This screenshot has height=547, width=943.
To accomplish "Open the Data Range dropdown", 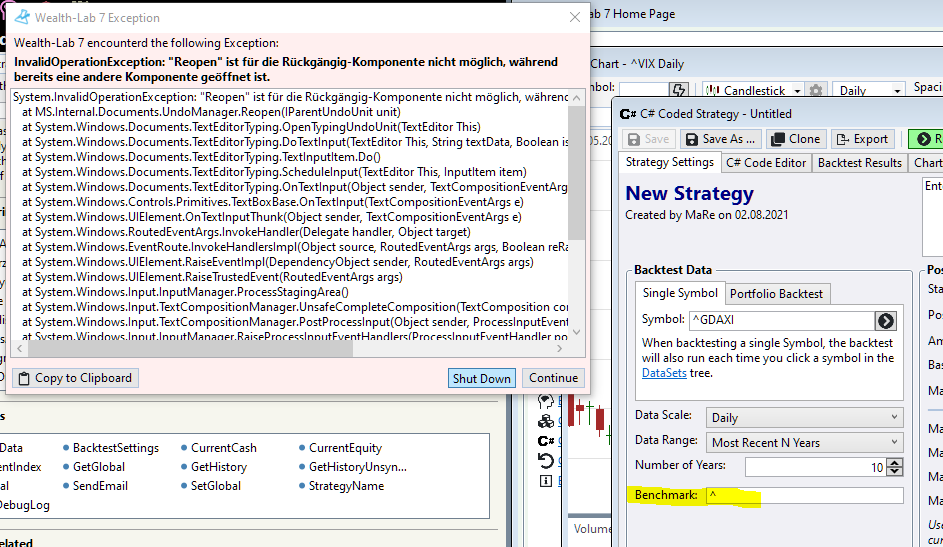I will click(x=804, y=443).
